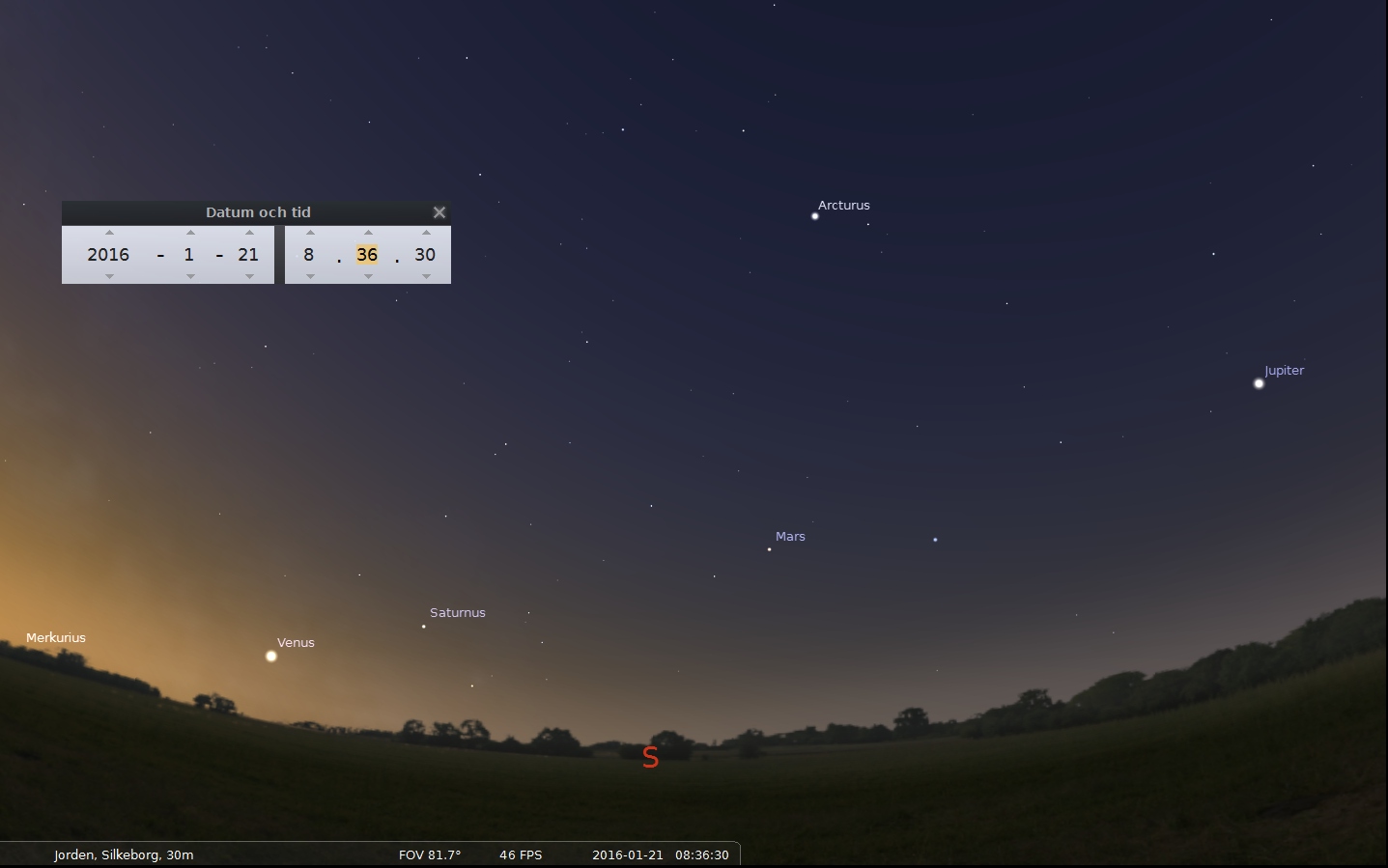This screenshot has width=1388, height=868.
Task: Decrease the year with the down arrow
Action: (x=109, y=276)
